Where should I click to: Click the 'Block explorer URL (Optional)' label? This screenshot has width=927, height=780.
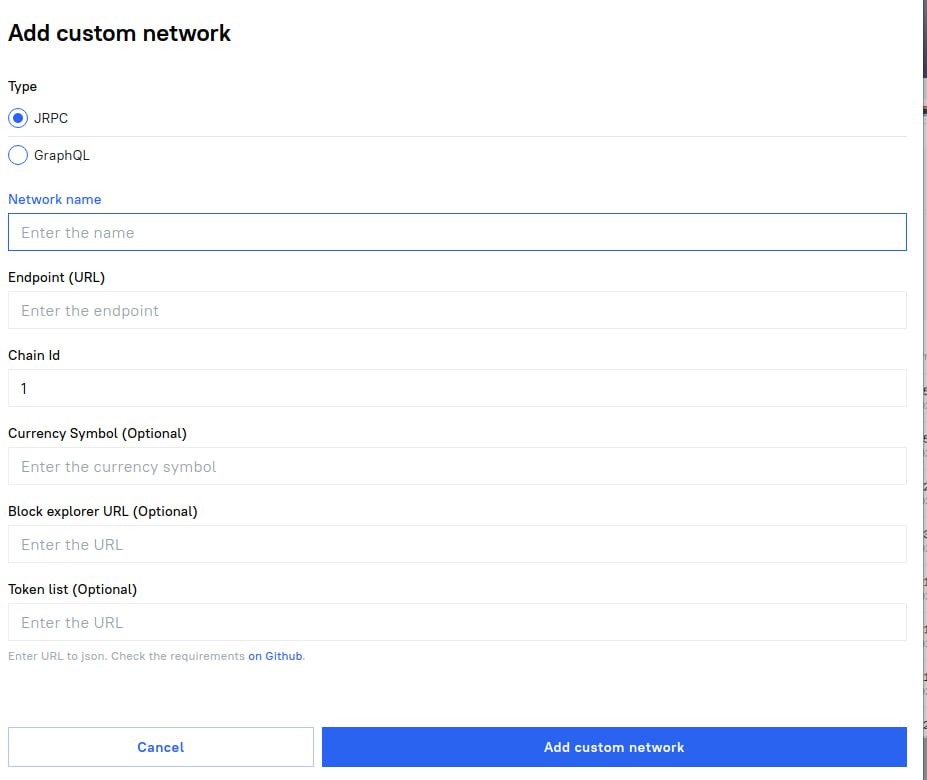(103, 511)
